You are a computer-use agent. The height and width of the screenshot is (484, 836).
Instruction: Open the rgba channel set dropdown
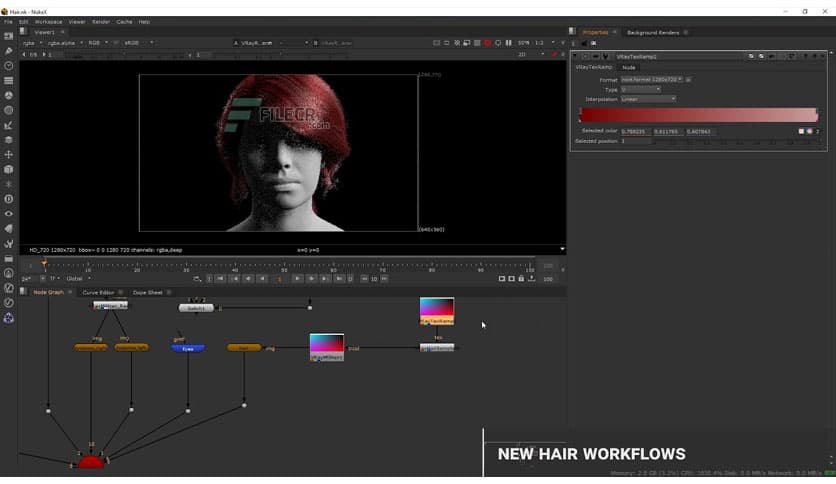(x=33, y=43)
